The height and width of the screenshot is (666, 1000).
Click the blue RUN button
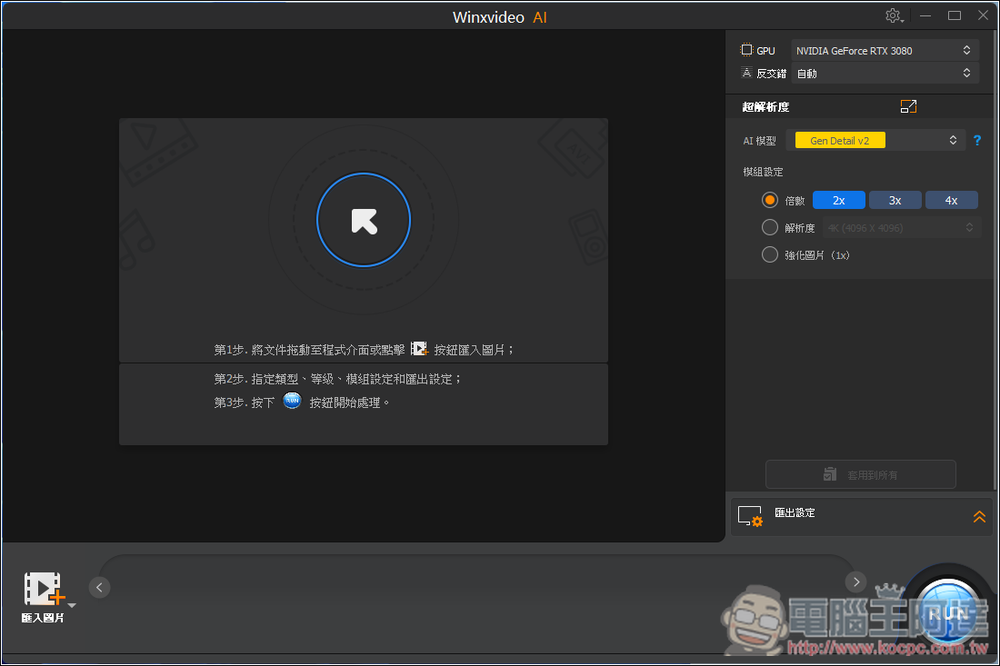[947, 614]
